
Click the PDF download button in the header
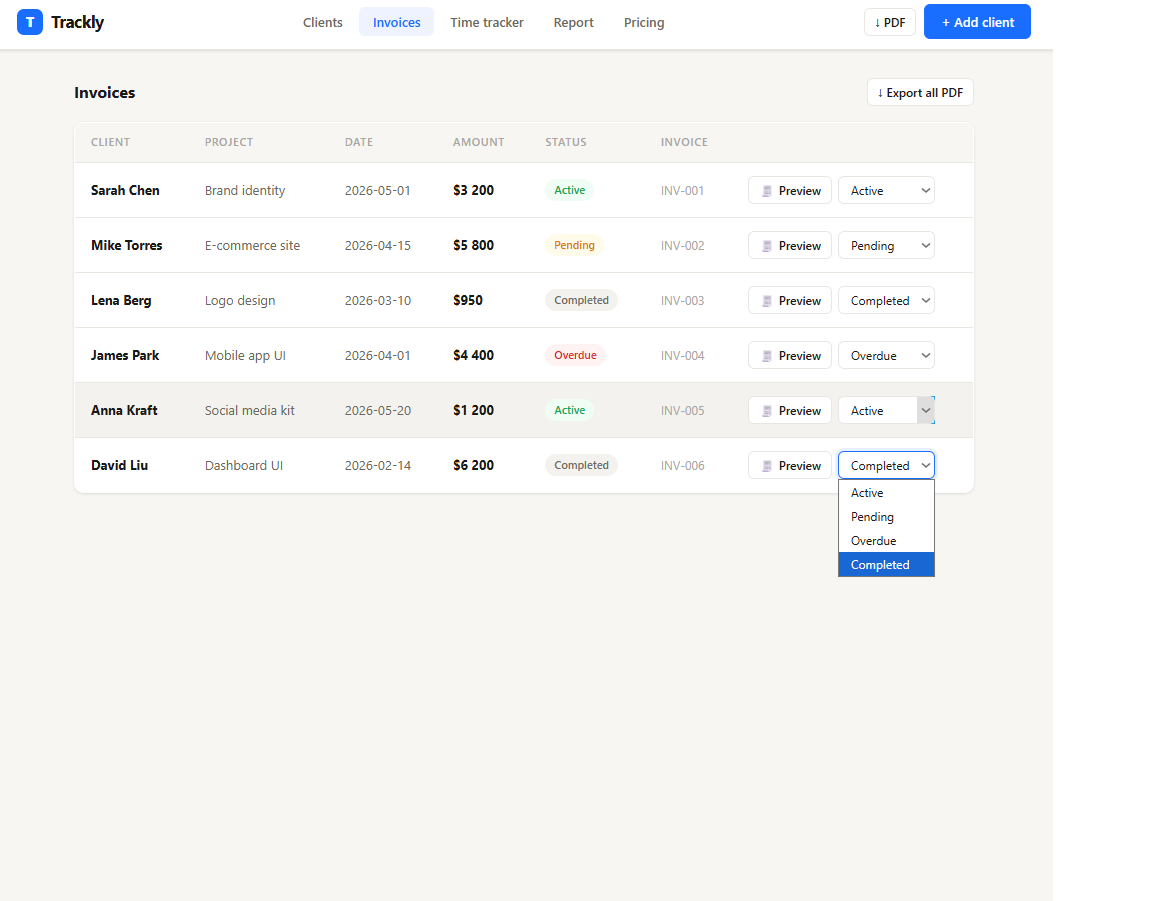890,22
